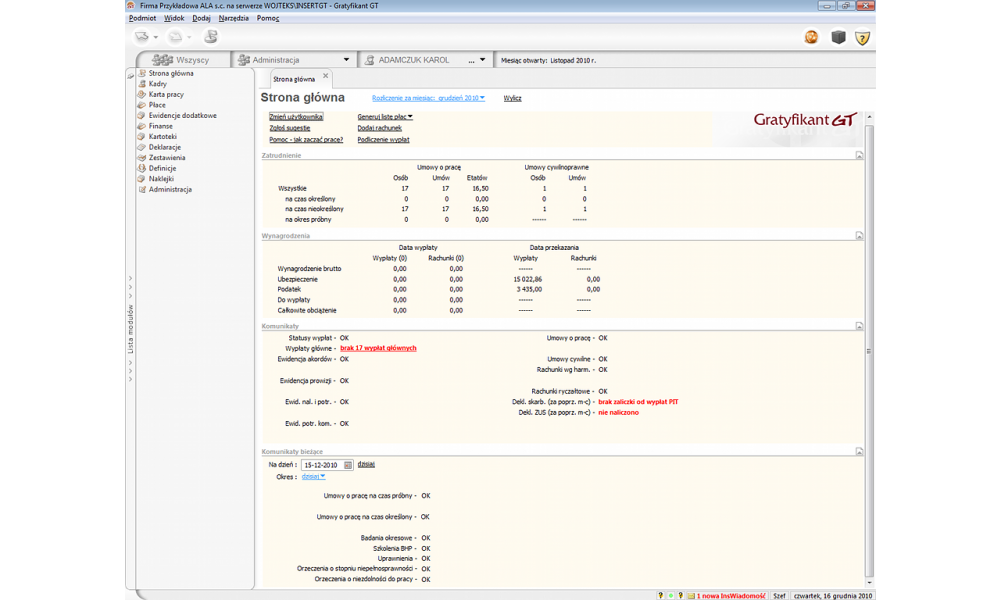Click the brak zaliczki od wypłat PIT message

pos(638,402)
